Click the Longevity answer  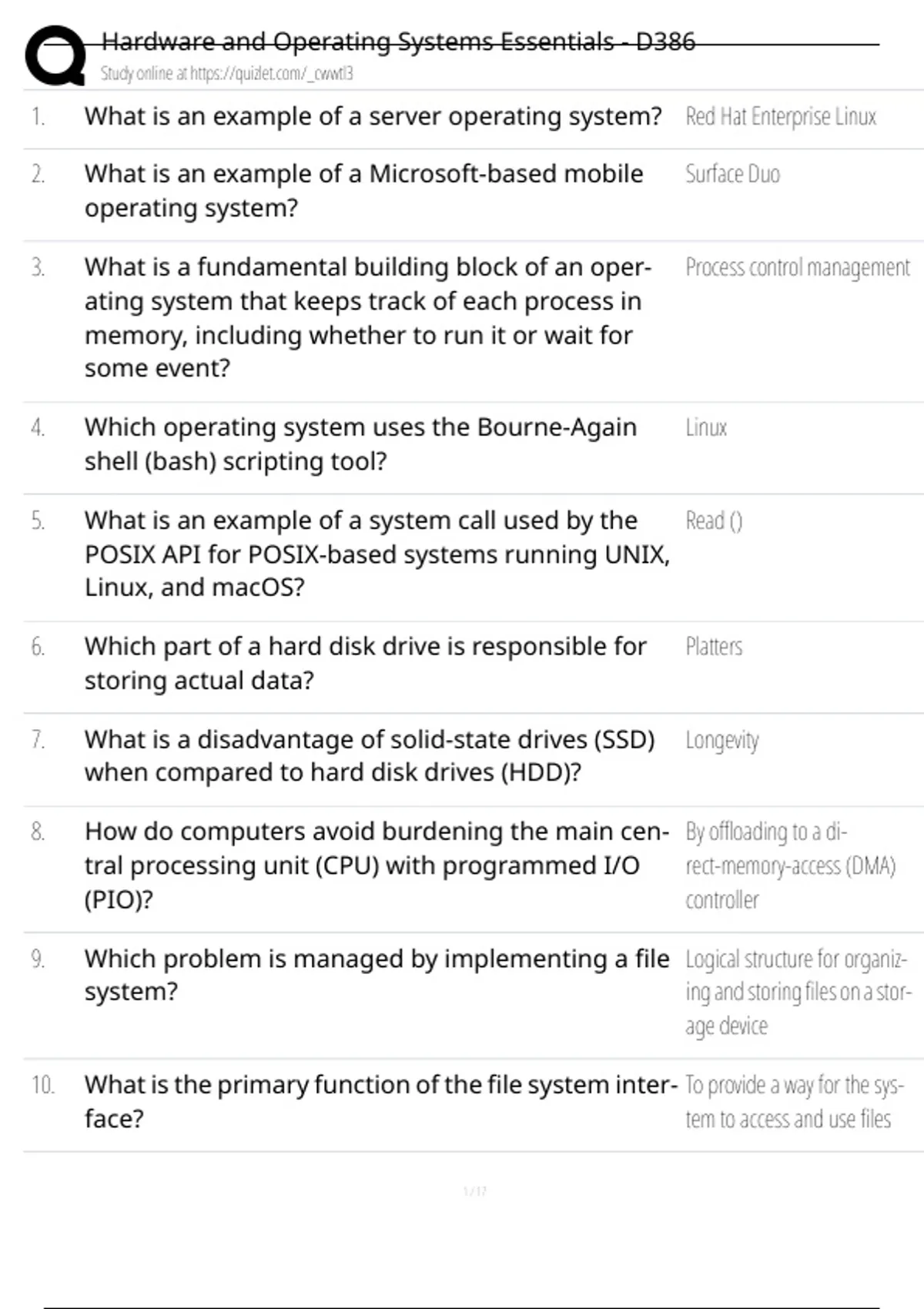click(721, 740)
